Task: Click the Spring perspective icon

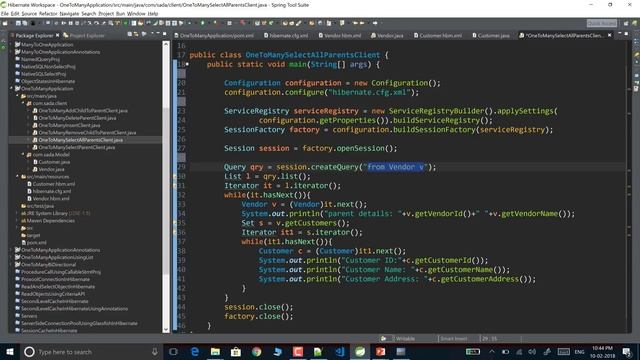Action: (x=635, y=23)
